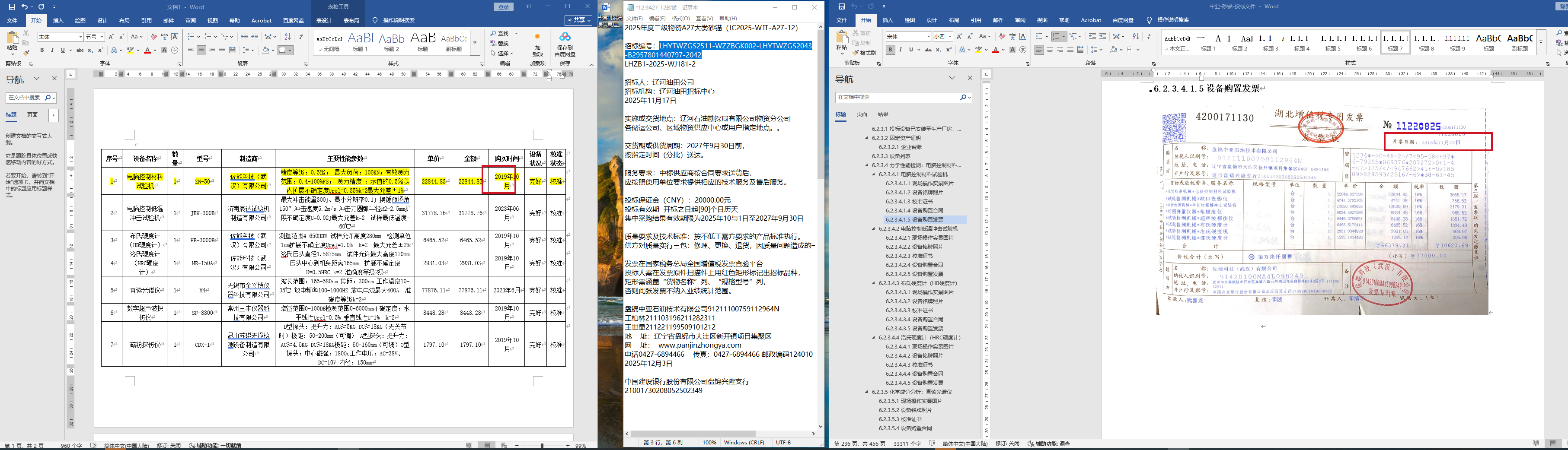The image size is (1568, 450).
Task: Increase font size with grow-font icon in 文档1
Action: coord(112,37)
